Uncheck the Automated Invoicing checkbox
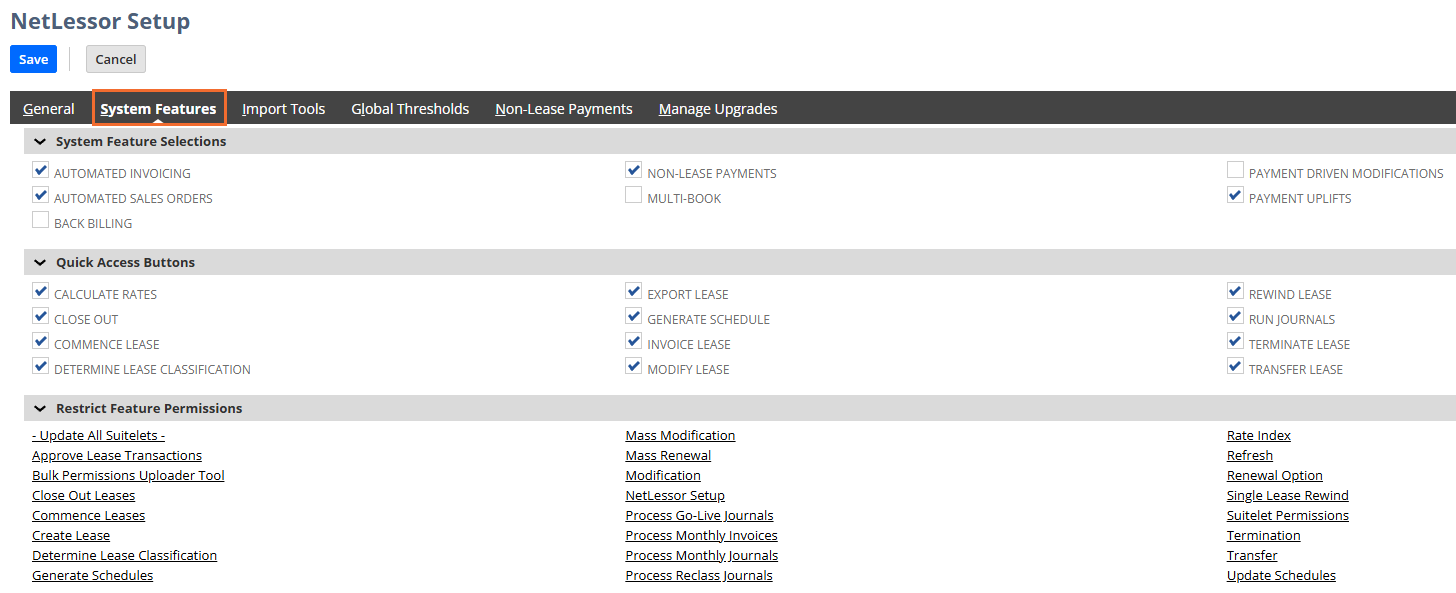The height and width of the screenshot is (593, 1456). 41,171
